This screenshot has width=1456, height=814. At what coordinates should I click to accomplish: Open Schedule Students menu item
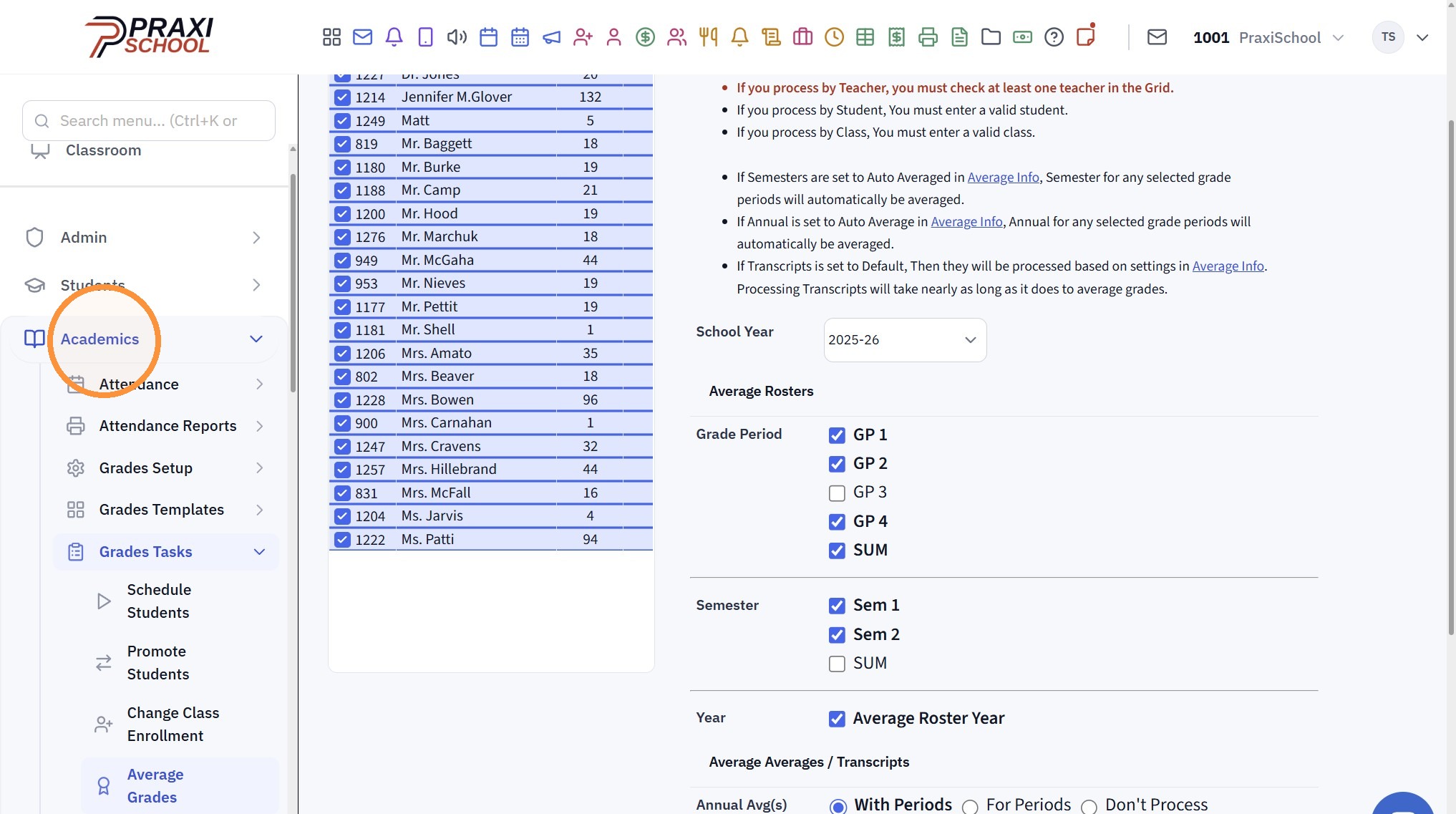pos(179,601)
